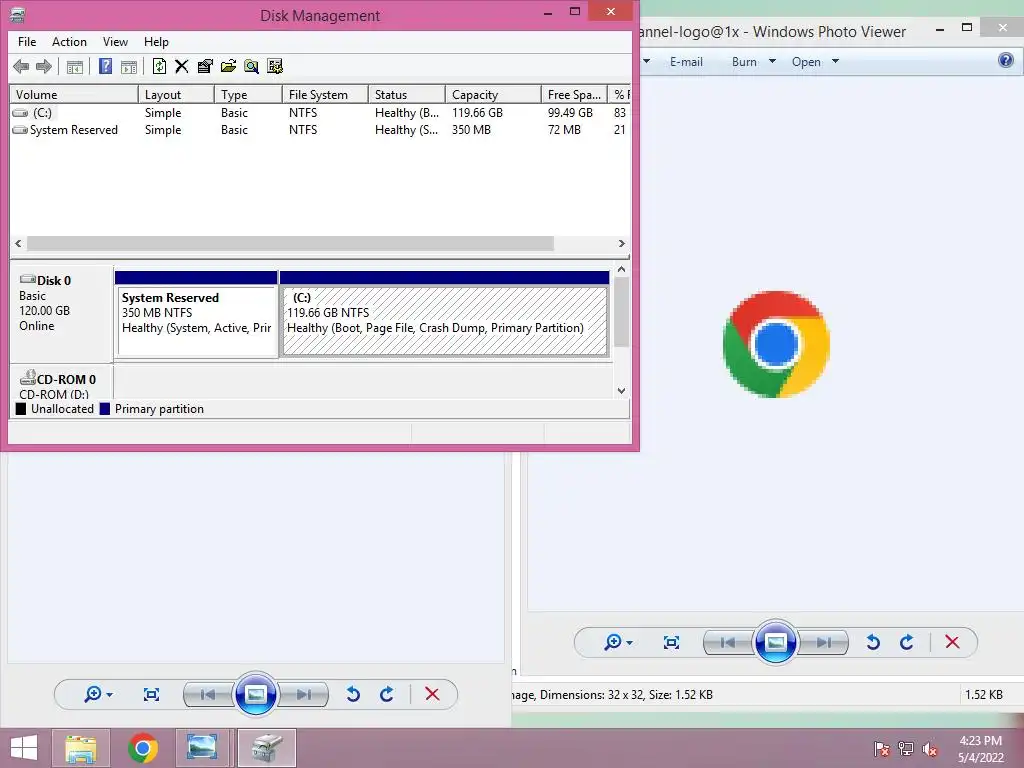
Task: Click Actual size icon in Photo Viewer beneath Disk Management
Action: (x=152, y=694)
